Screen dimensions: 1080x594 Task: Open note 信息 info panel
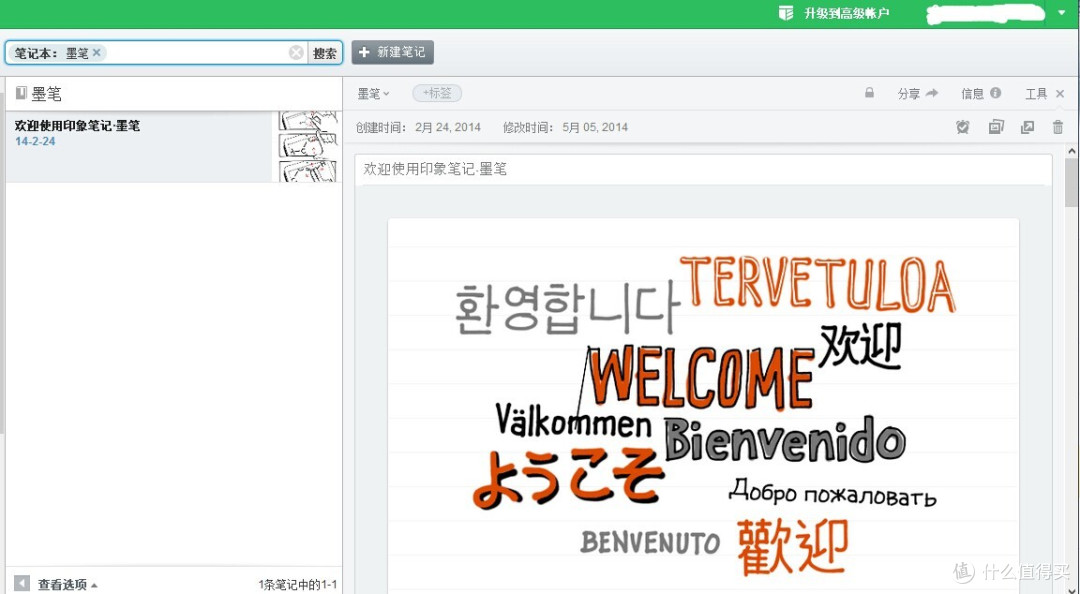[x=981, y=93]
